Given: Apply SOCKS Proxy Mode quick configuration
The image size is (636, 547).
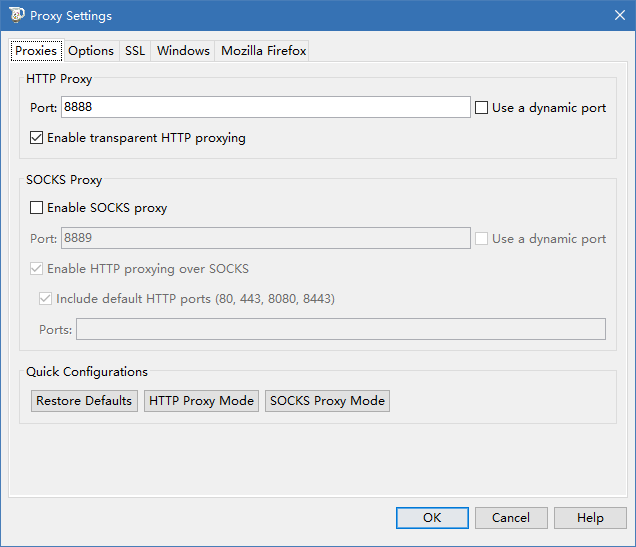Looking at the screenshot, I should (327, 401).
